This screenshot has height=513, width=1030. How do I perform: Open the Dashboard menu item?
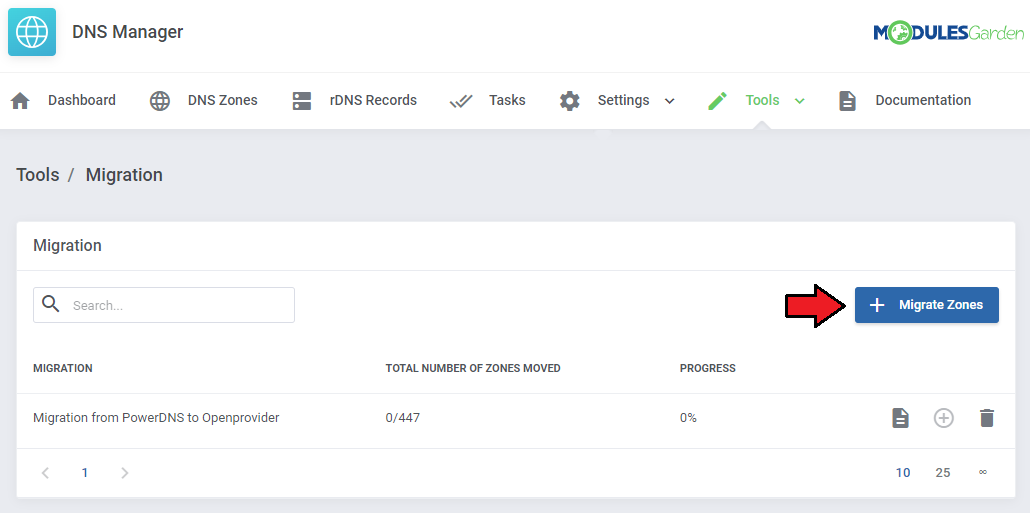(x=81, y=100)
